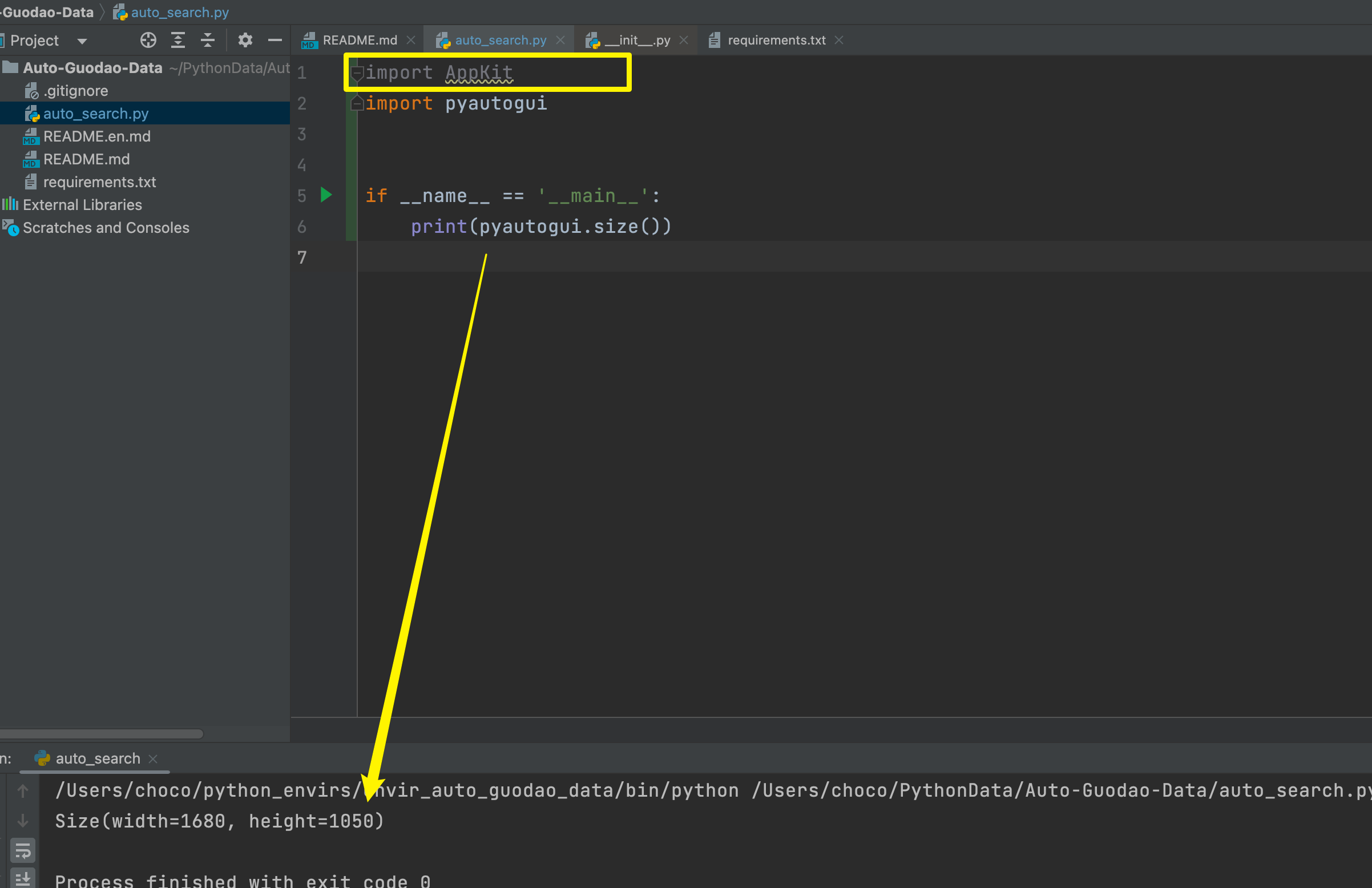1372x888 pixels.
Task: Click the down arrow in Run panel
Action: pos(22,821)
